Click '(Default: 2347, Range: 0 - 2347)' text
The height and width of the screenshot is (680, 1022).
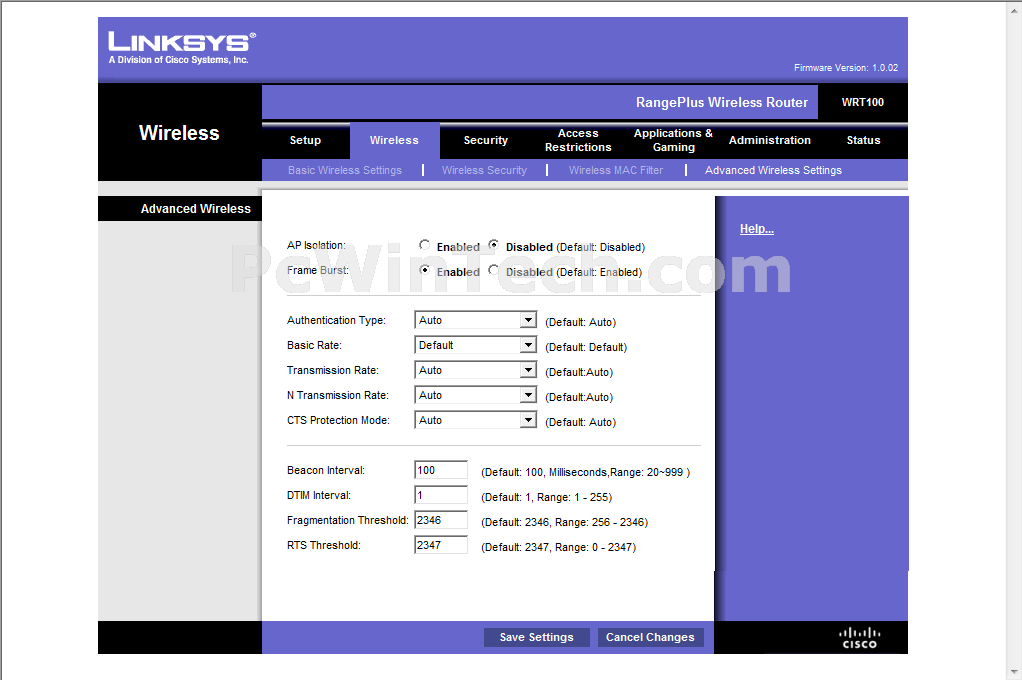[559, 547]
